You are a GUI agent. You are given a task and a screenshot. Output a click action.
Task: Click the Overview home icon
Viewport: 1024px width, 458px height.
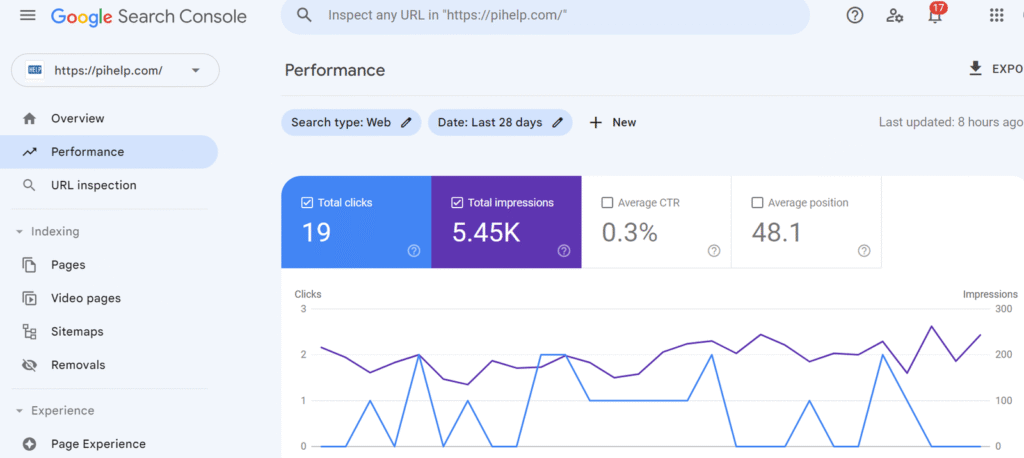[x=29, y=118]
